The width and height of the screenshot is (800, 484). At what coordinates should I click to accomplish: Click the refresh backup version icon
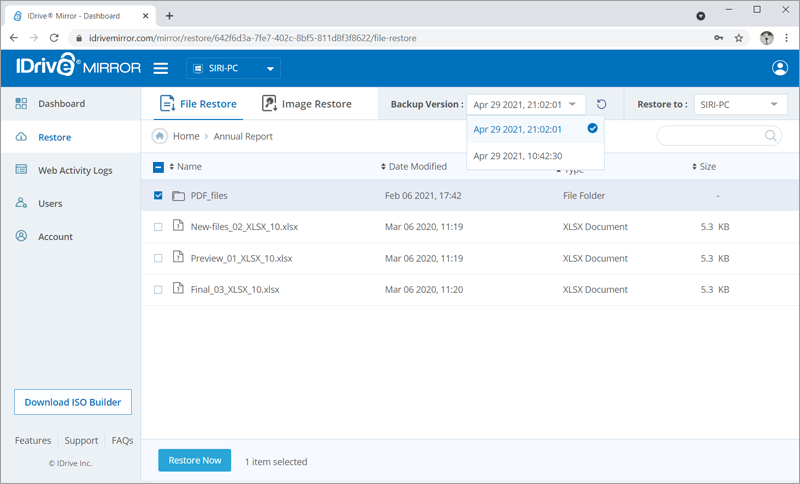(601, 104)
